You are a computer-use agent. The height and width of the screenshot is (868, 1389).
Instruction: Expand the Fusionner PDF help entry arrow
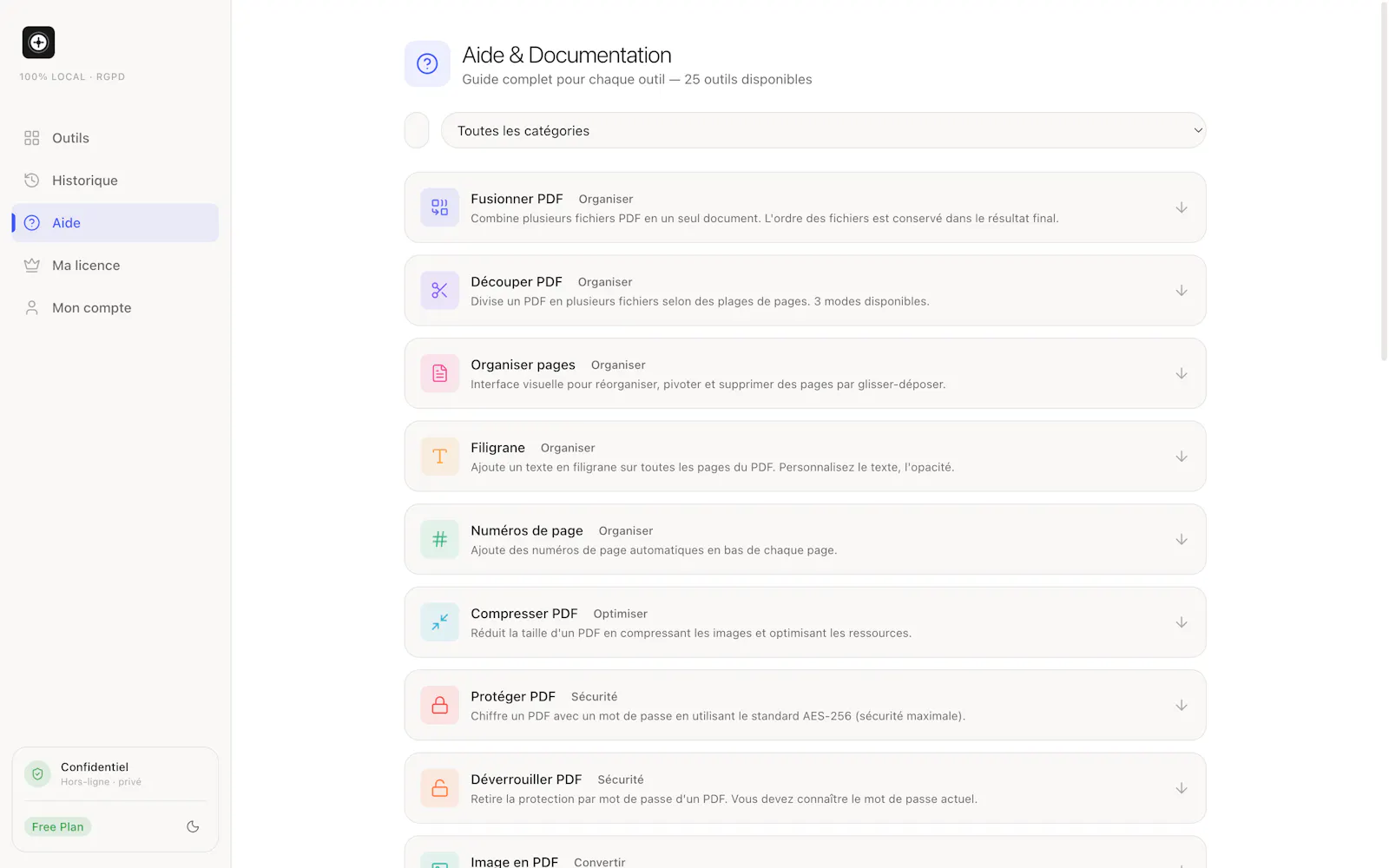1182,207
